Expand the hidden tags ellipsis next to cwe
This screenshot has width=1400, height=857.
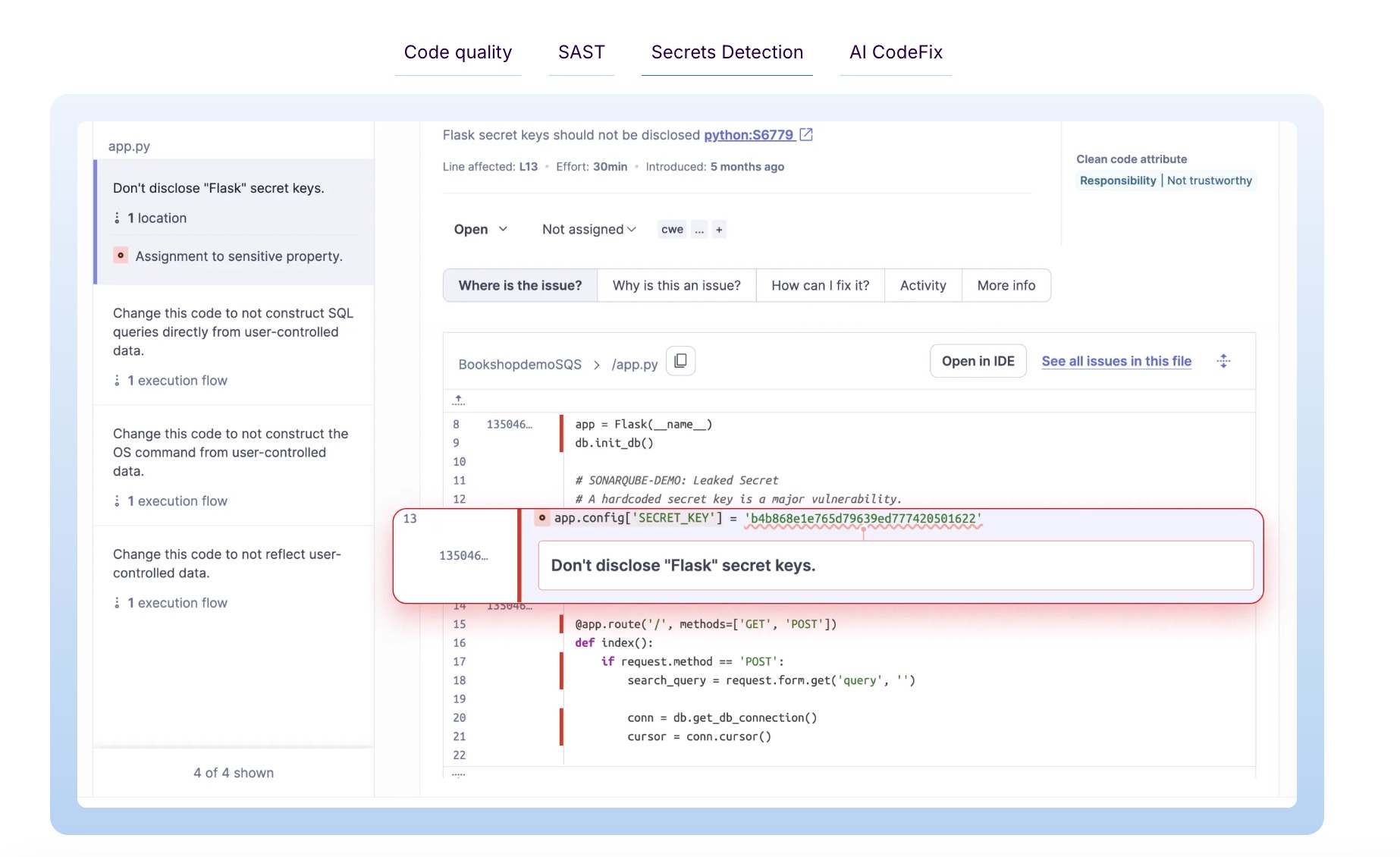pyautogui.click(x=699, y=230)
